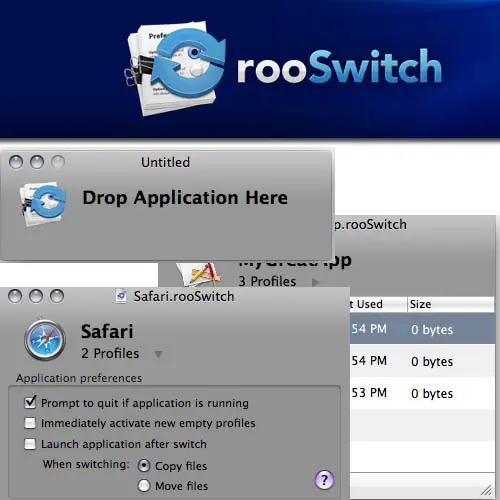The width and height of the screenshot is (500, 500).
Task: Check 'Launch application after switch'
Action: pyautogui.click(x=30, y=444)
